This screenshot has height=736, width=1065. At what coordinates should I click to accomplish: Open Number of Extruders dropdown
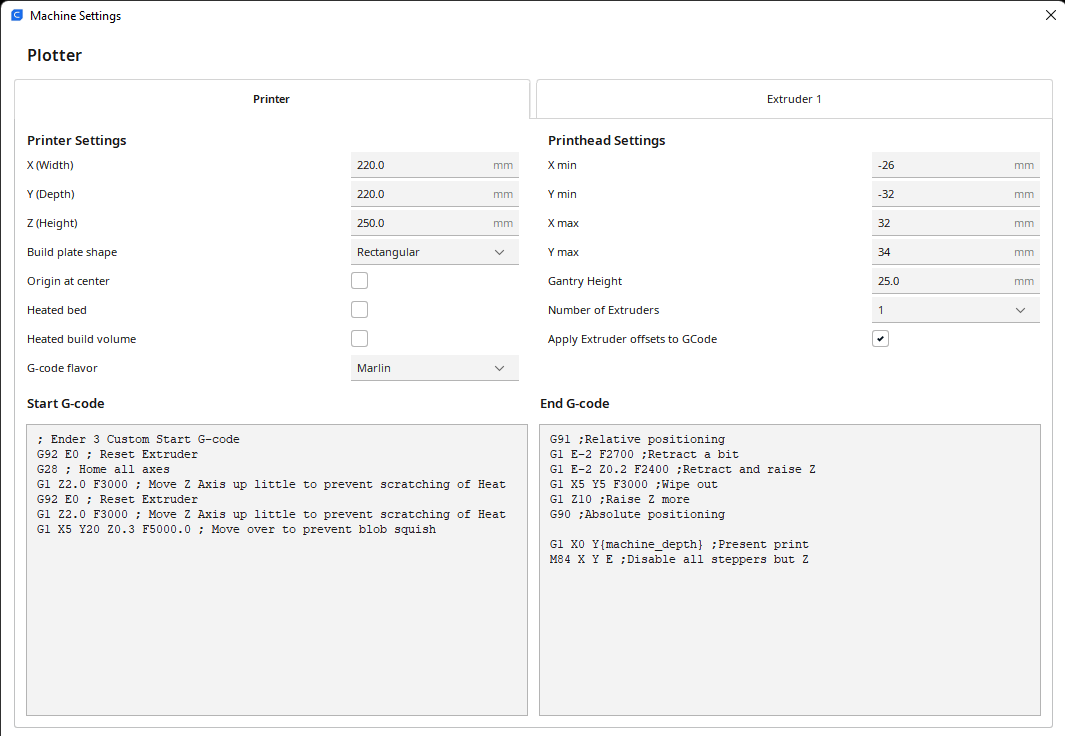click(x=955, y=310)
